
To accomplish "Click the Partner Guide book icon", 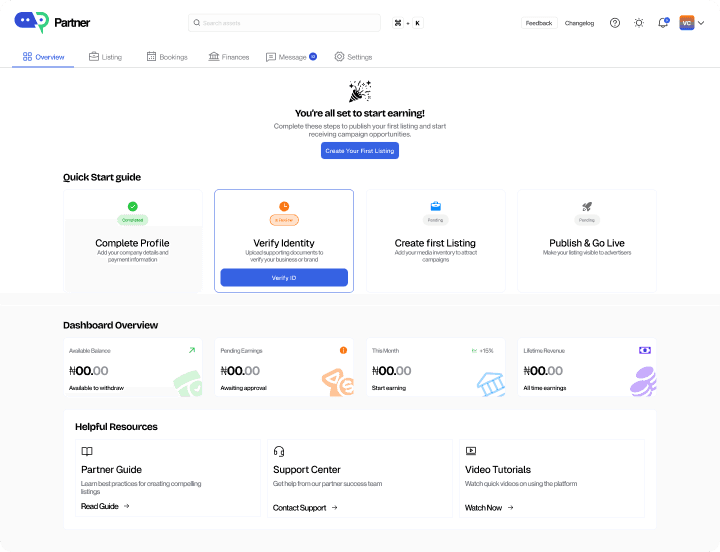I will 87,451.
